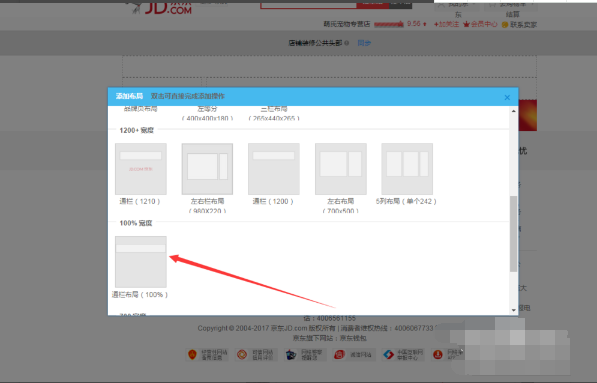The height and width of the screenshot is (383, 597).
Task: Click the 可信网站信用评价 footer badge
Action: pyautogui.click(x=256, y=355)
